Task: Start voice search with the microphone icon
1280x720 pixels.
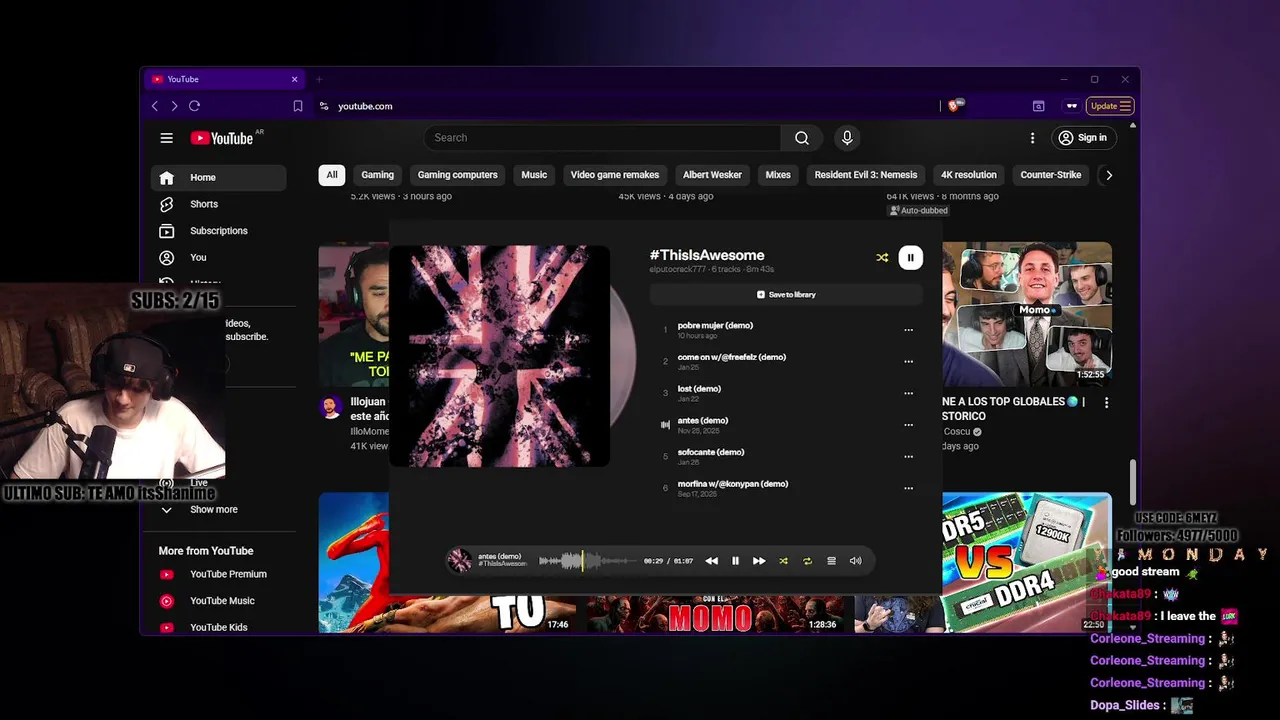Action: [847, 138]
